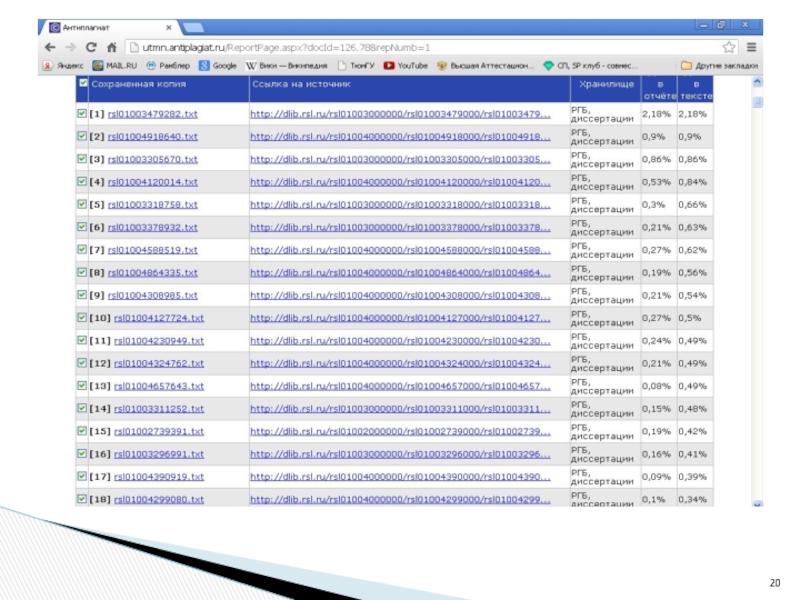This screenshot has height=600, width=800.
Task: Open the MAIL.RU bookmark
Action: (113, 65)
